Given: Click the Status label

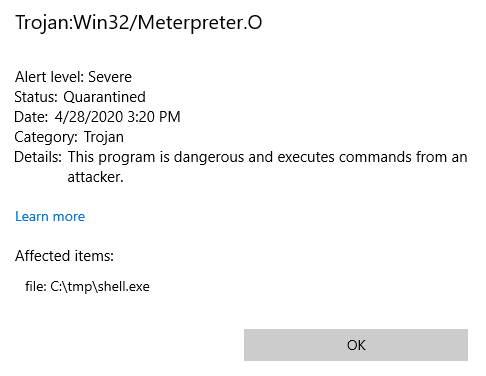Looking at the screenshot, I should [36, 97].
